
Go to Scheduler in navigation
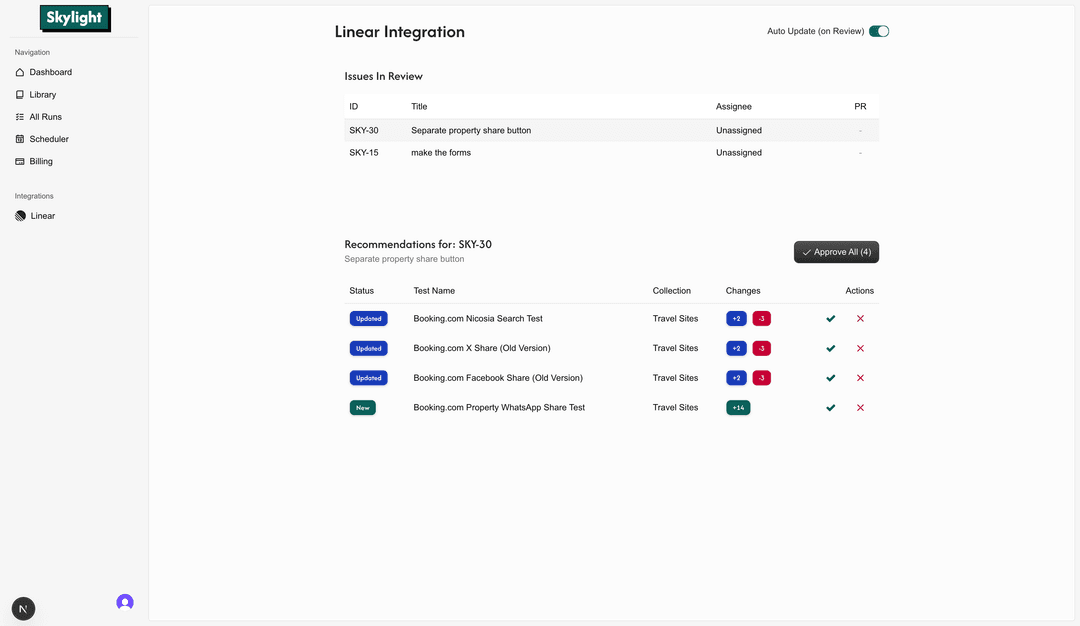(49, 139)
